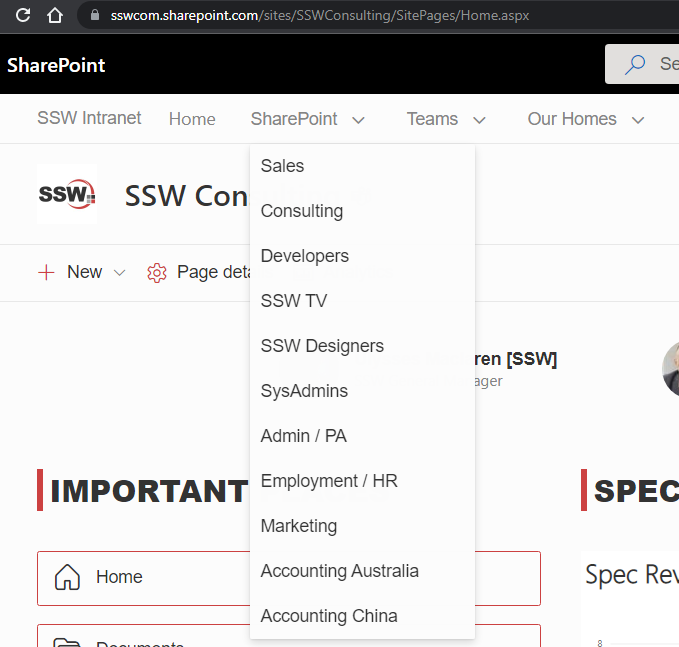Select SharePoint in the navigation bar
Screen dimensions: 679x647
[x=294, y=119]
